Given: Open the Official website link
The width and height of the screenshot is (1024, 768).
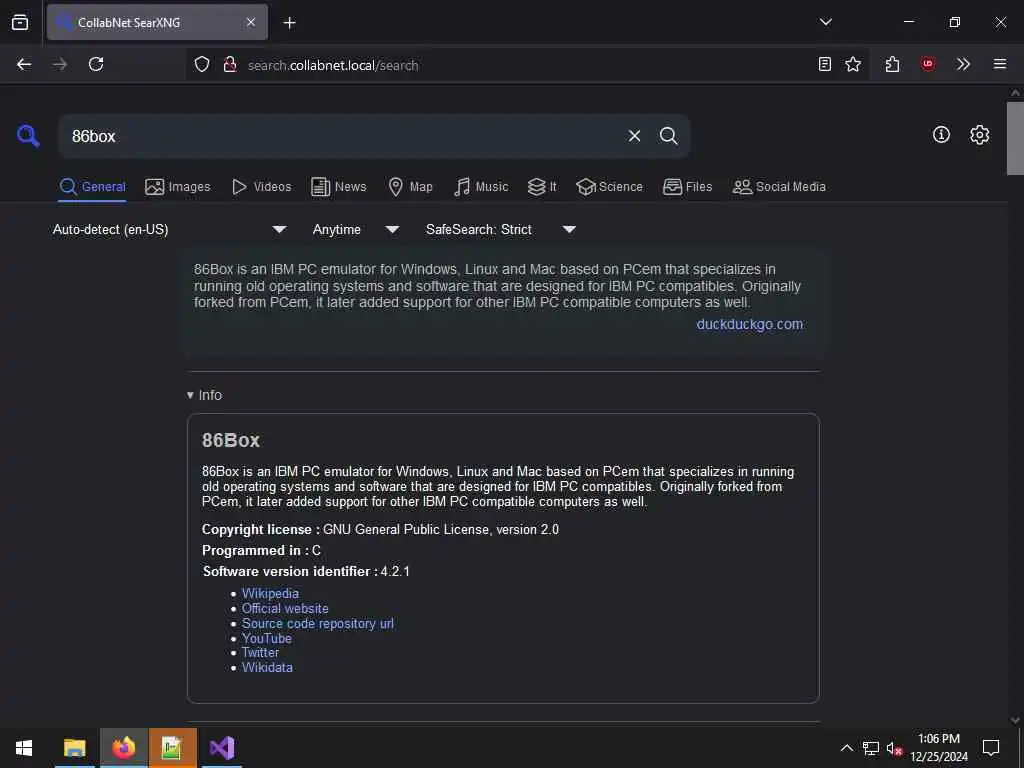Looking at the screenshot, I should coord(285,608).
